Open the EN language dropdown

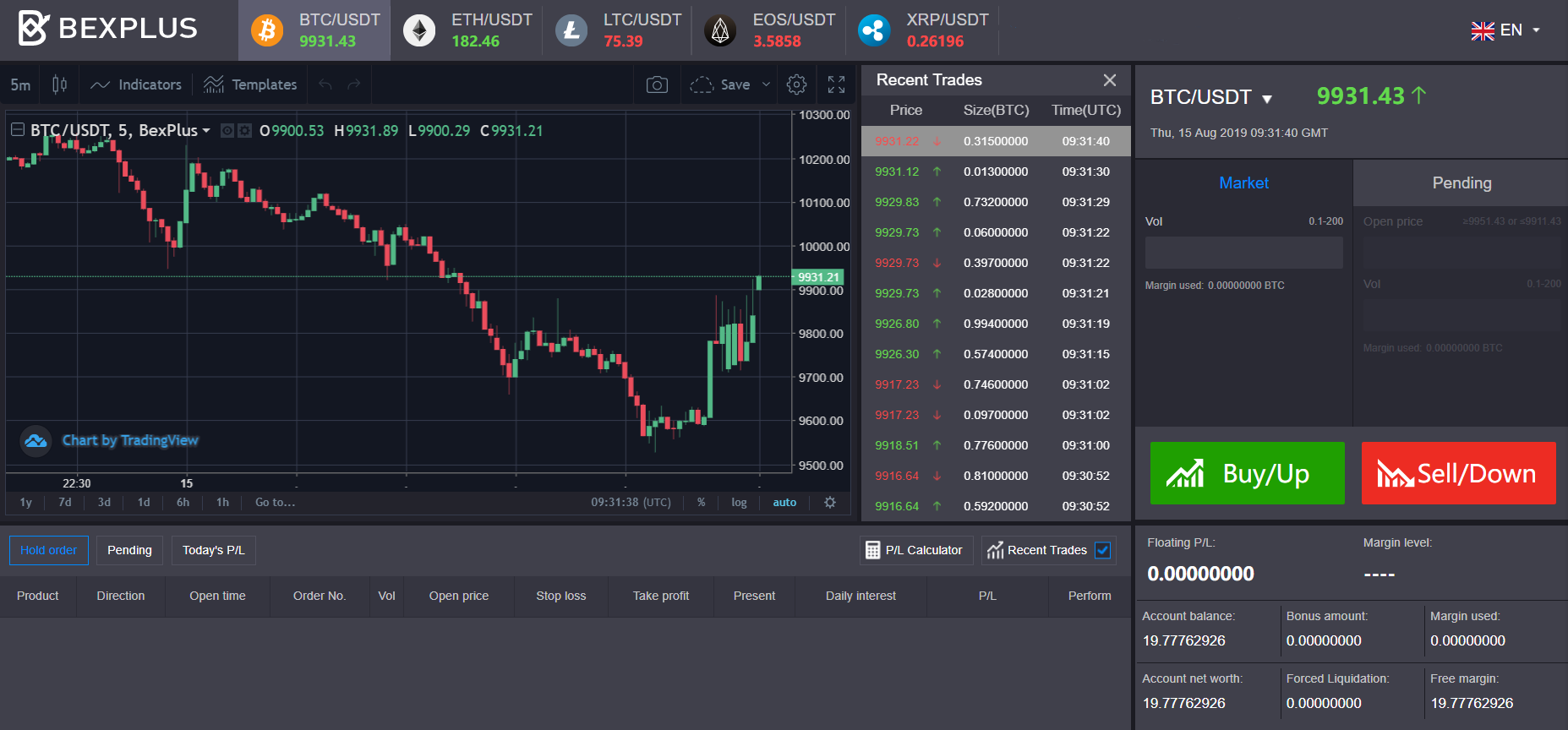click(x=1505, y=30)
